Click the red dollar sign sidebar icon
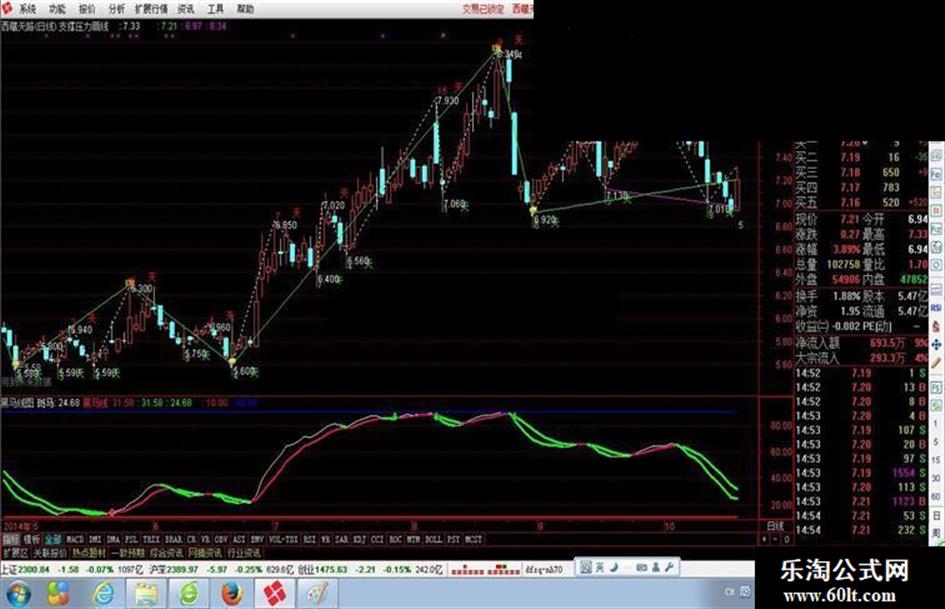The height and width of the screenshot is (609, 945). (x=937, y=326)
